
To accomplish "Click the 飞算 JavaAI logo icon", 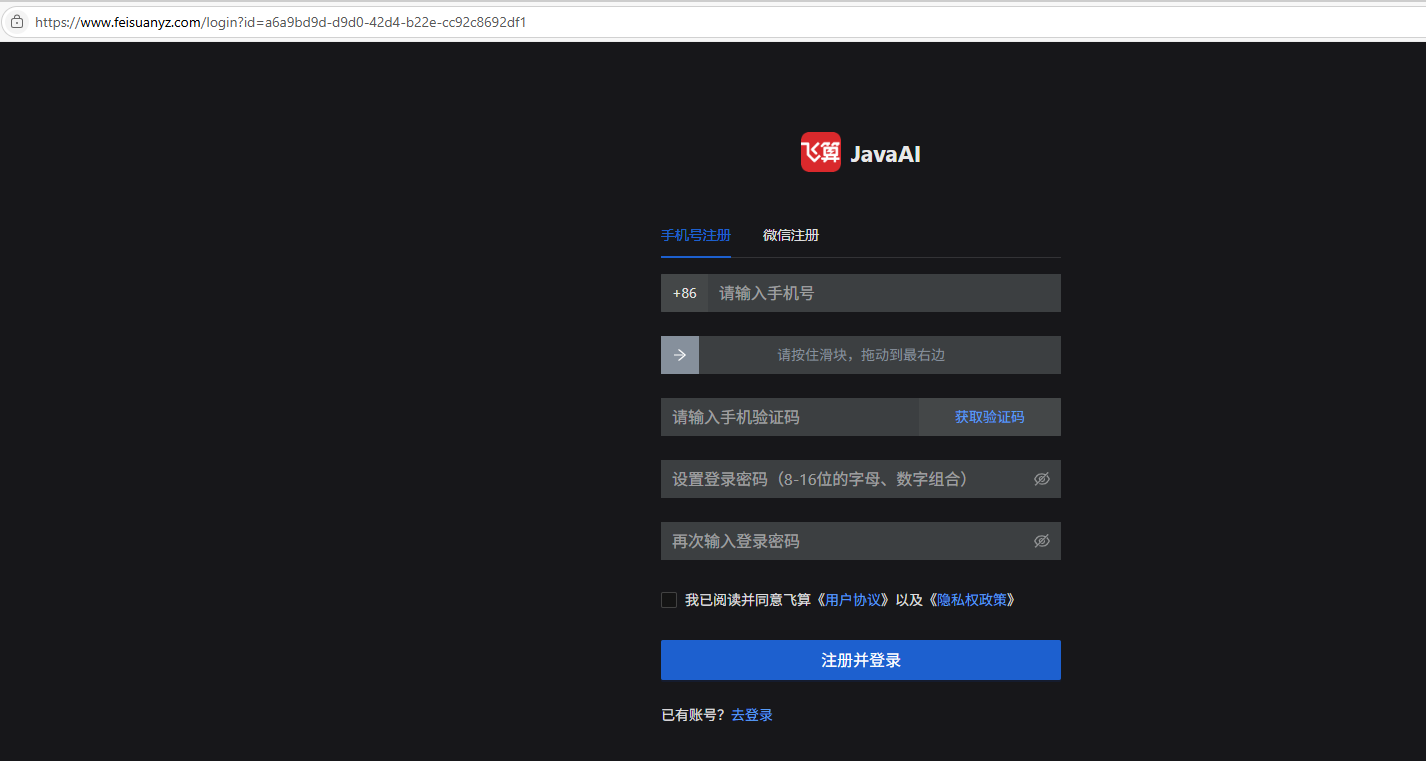I will 820,152.
